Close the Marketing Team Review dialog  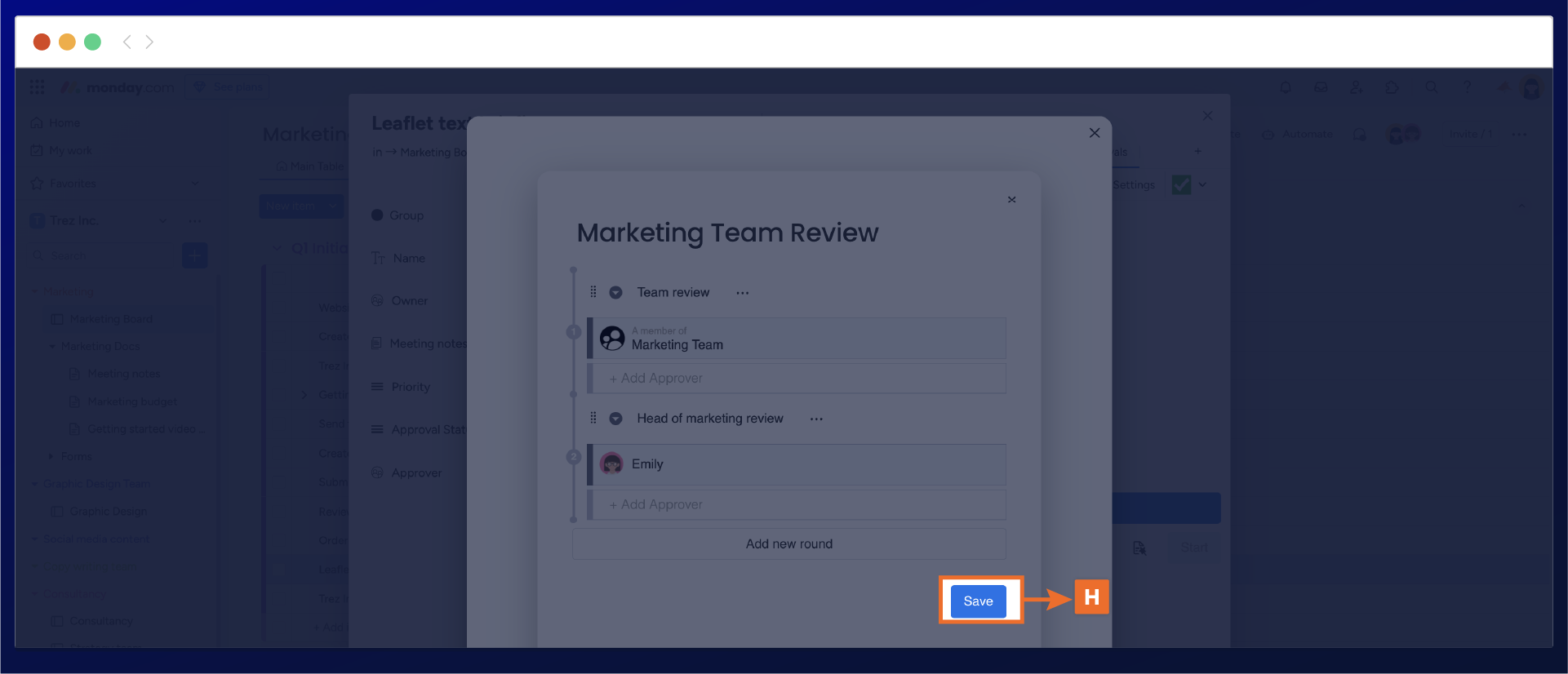coord(1011,200)
